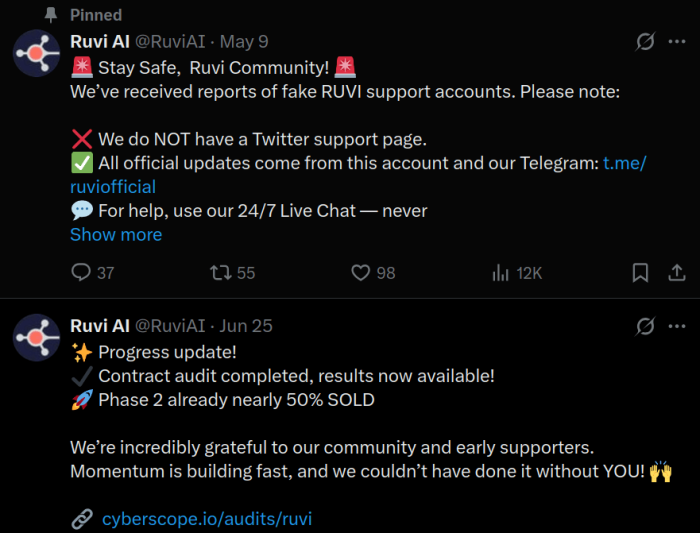Open the Jun 25 post timestamp
This screenshot has height=533, width=700.
(x=246, y=326)
